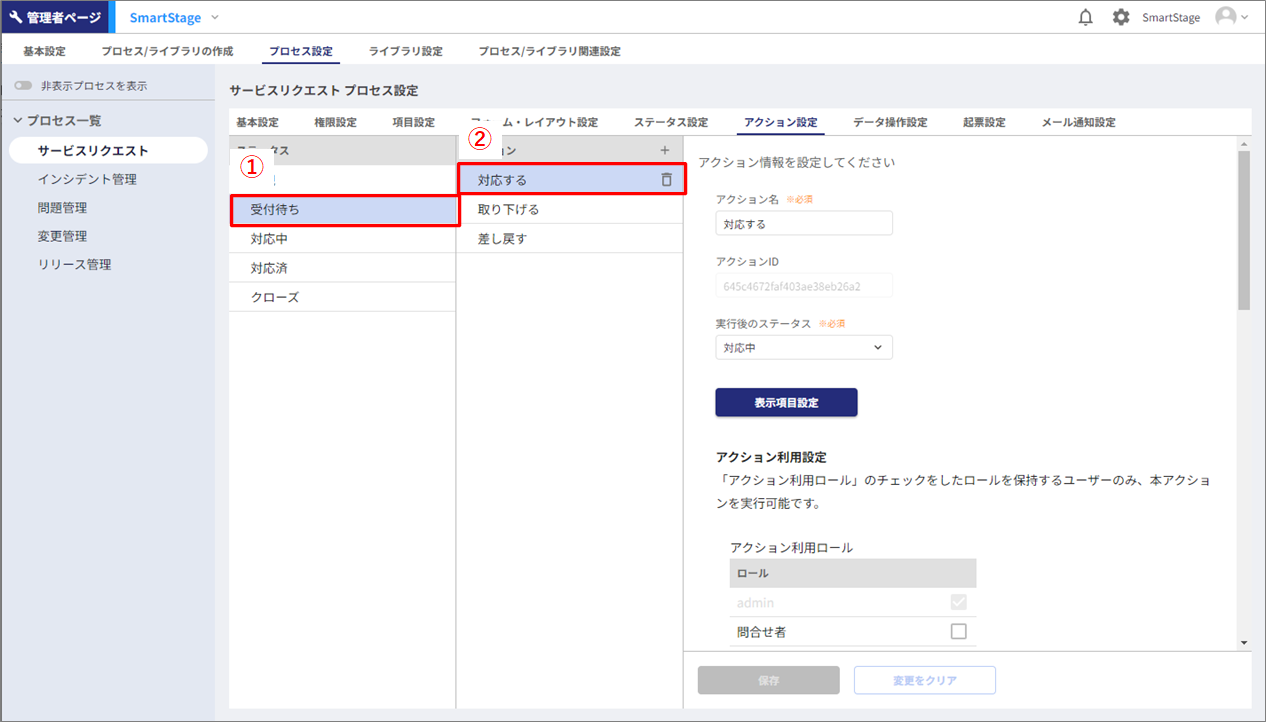Click the 管理者ページ wrench badge
Image resolution: width=1266 pixels, height=722 pixels.
(56, 17)
